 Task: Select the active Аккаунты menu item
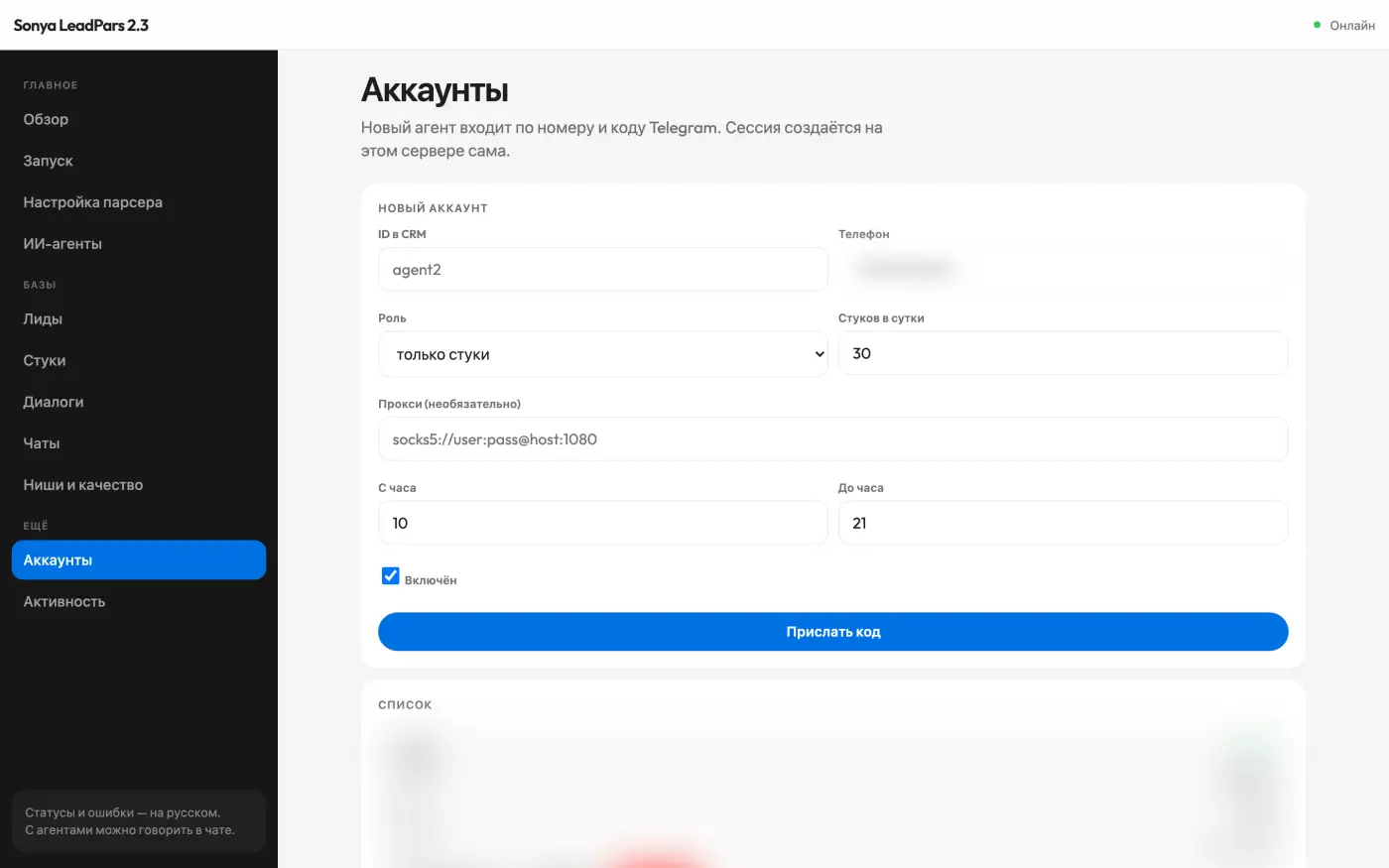point(139,560)
